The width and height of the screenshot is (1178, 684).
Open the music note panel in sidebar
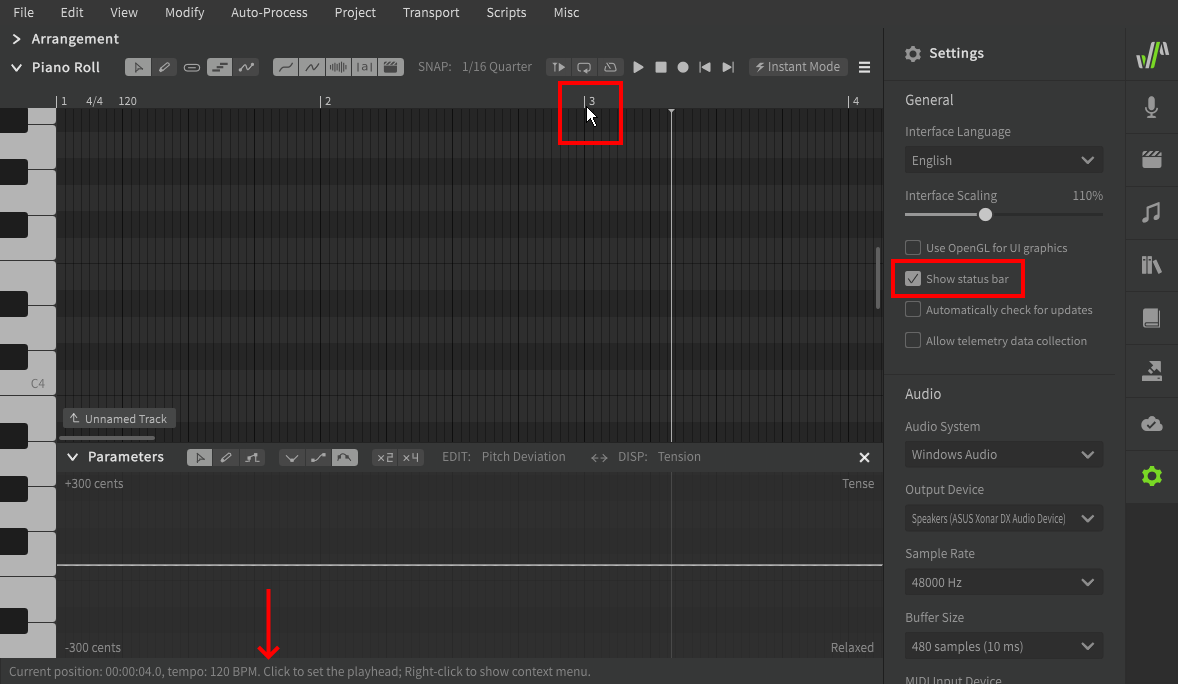pyautogui.click(x=1151, y=212)
